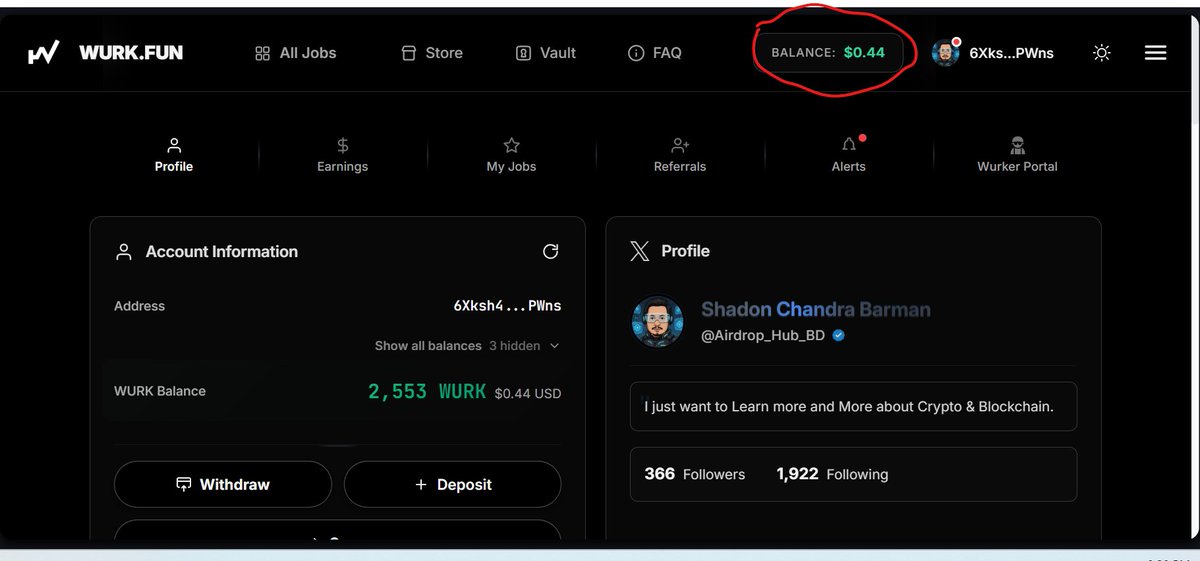Open the hamburger menu icon
1200x561 pixels.
1155,53
